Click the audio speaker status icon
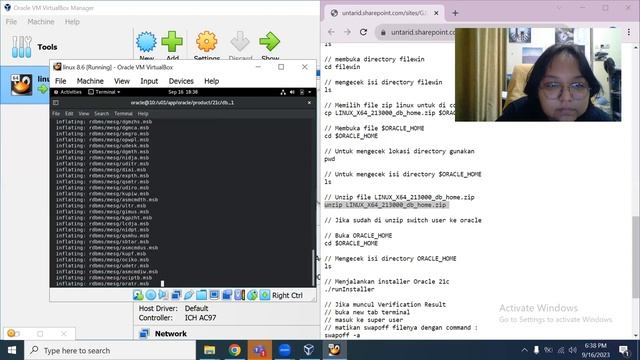Screen dimensions: 640x360 163,295
